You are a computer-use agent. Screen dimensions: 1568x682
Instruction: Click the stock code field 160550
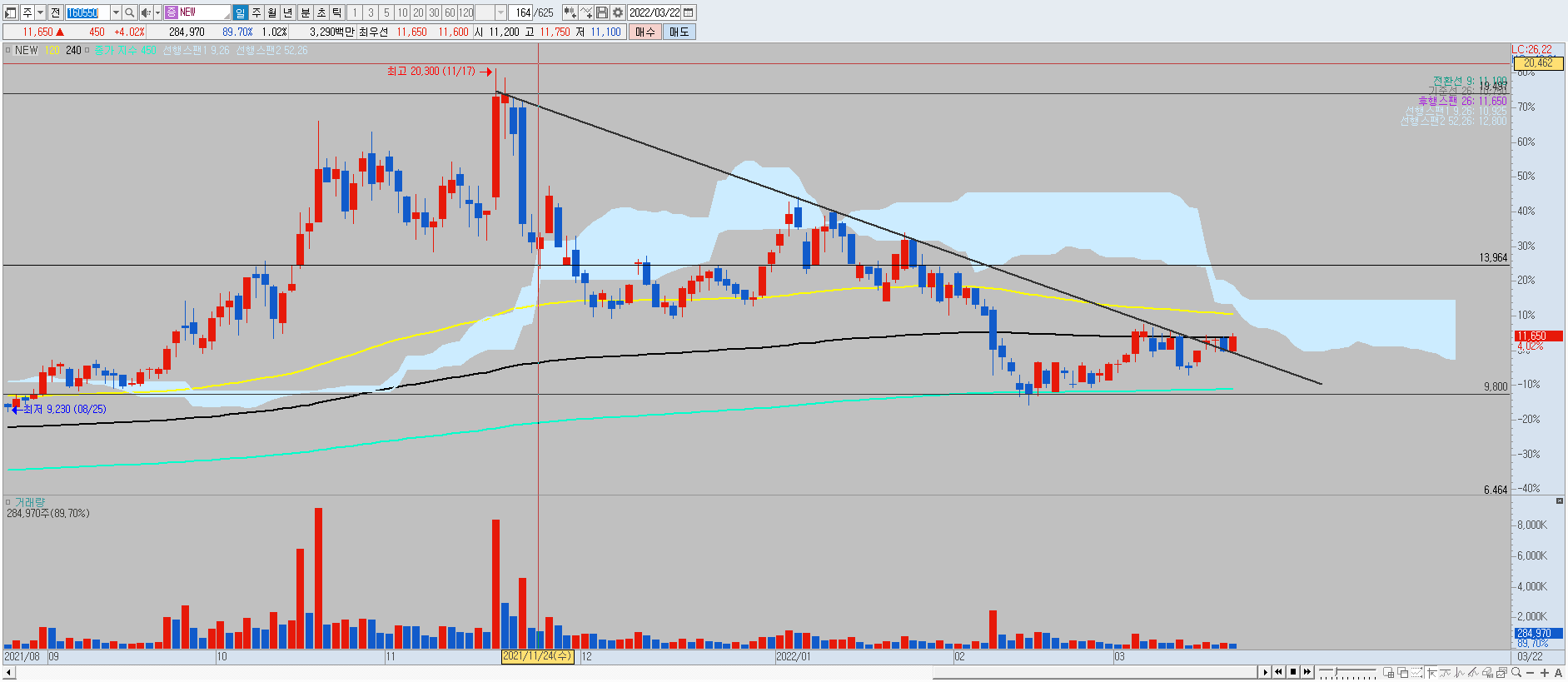tap(87, 12)
